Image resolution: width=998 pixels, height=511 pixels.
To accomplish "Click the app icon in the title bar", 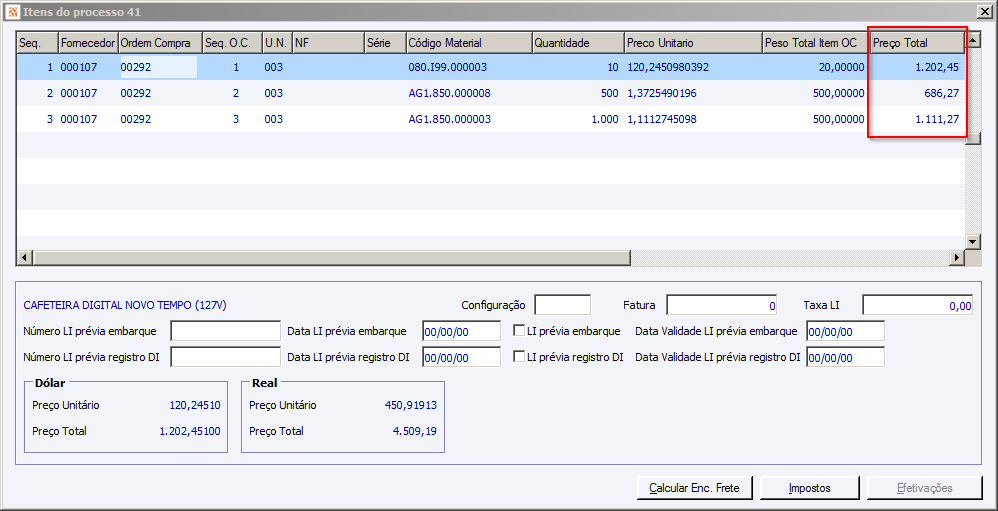I will click(x=11, y=10).
